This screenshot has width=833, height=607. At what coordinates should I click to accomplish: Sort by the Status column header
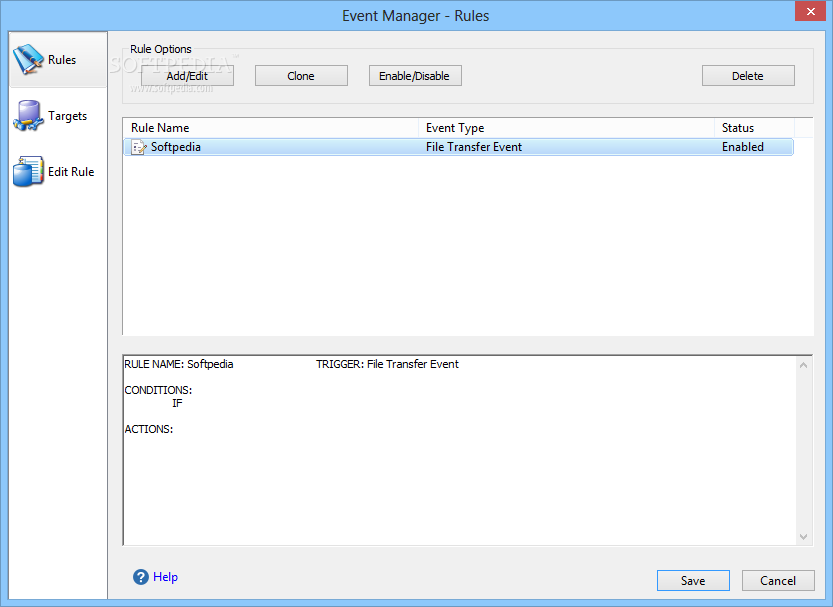click(754, 128)
